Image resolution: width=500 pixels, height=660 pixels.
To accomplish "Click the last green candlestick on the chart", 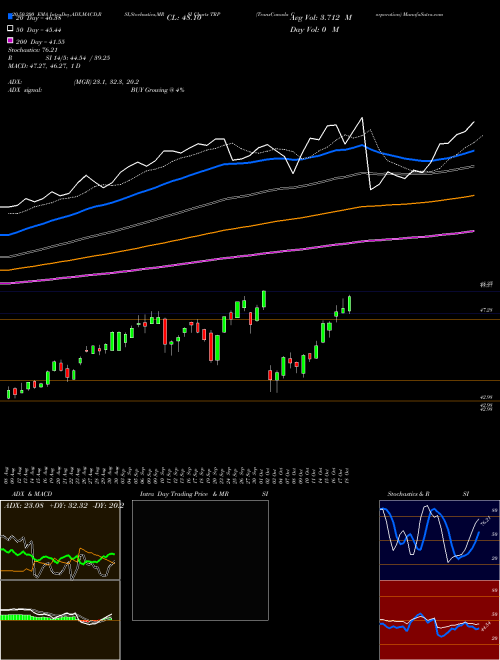I will coord(349,304).
